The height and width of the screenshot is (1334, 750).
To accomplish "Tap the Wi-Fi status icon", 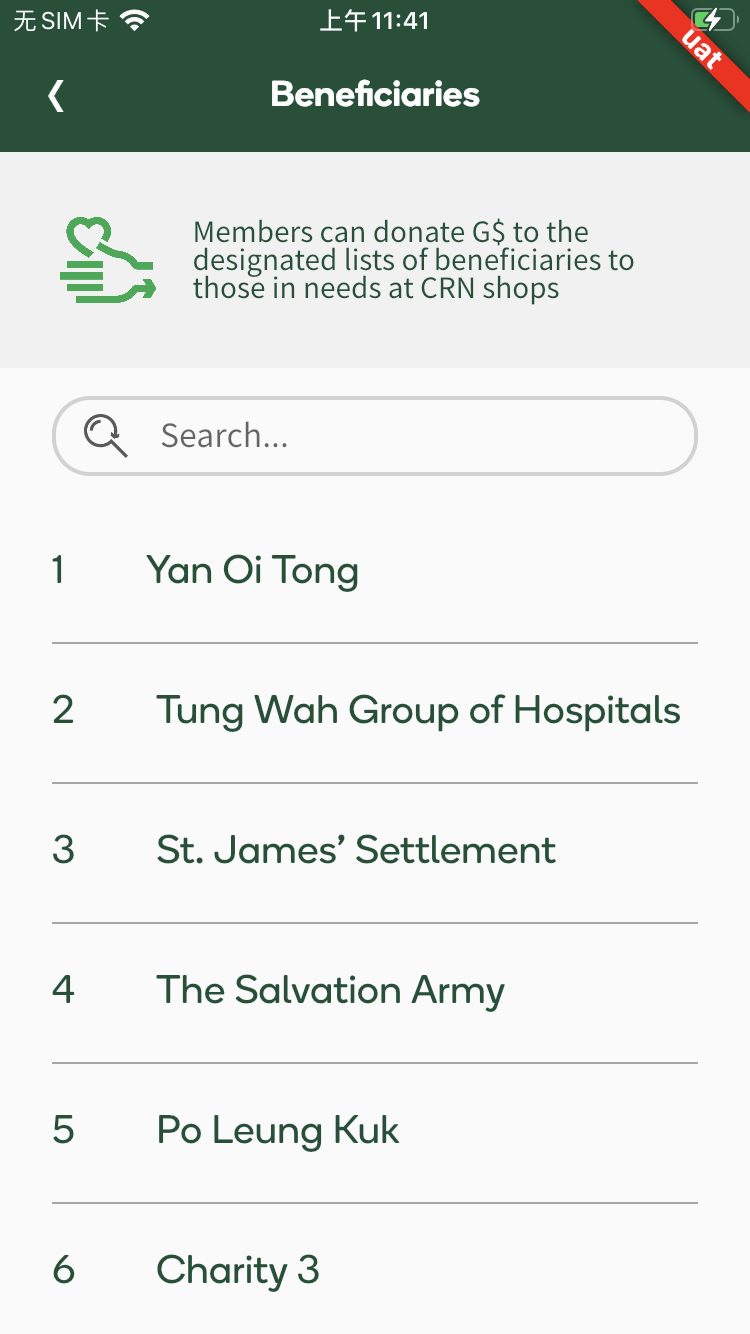I will coord(134,21).
